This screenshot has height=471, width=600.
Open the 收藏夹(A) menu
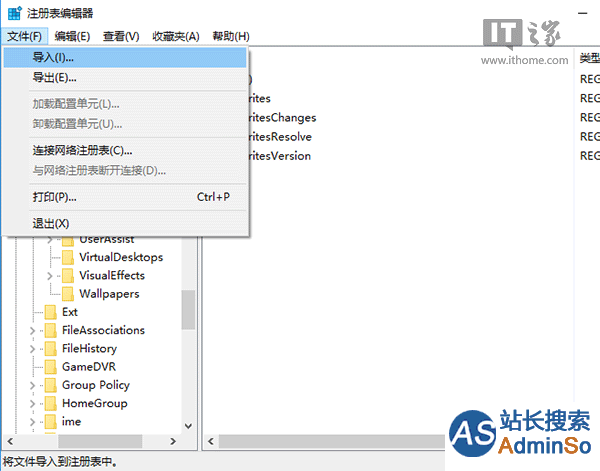tap(176, 36)
